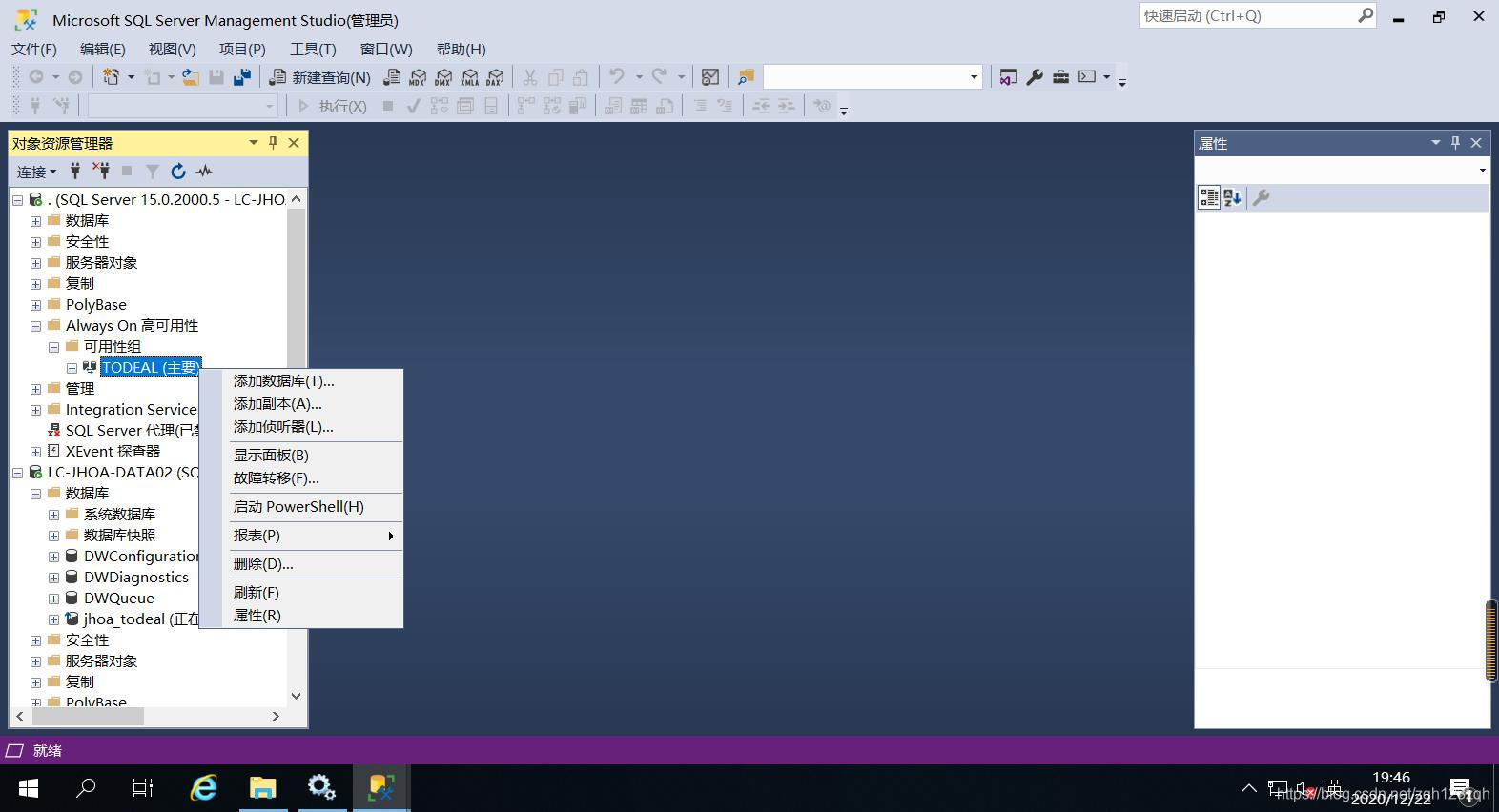Click Object Explorer horizontal scrollbar right arrow
This screenshot has height=812, width=1499.
click(276, 716)
